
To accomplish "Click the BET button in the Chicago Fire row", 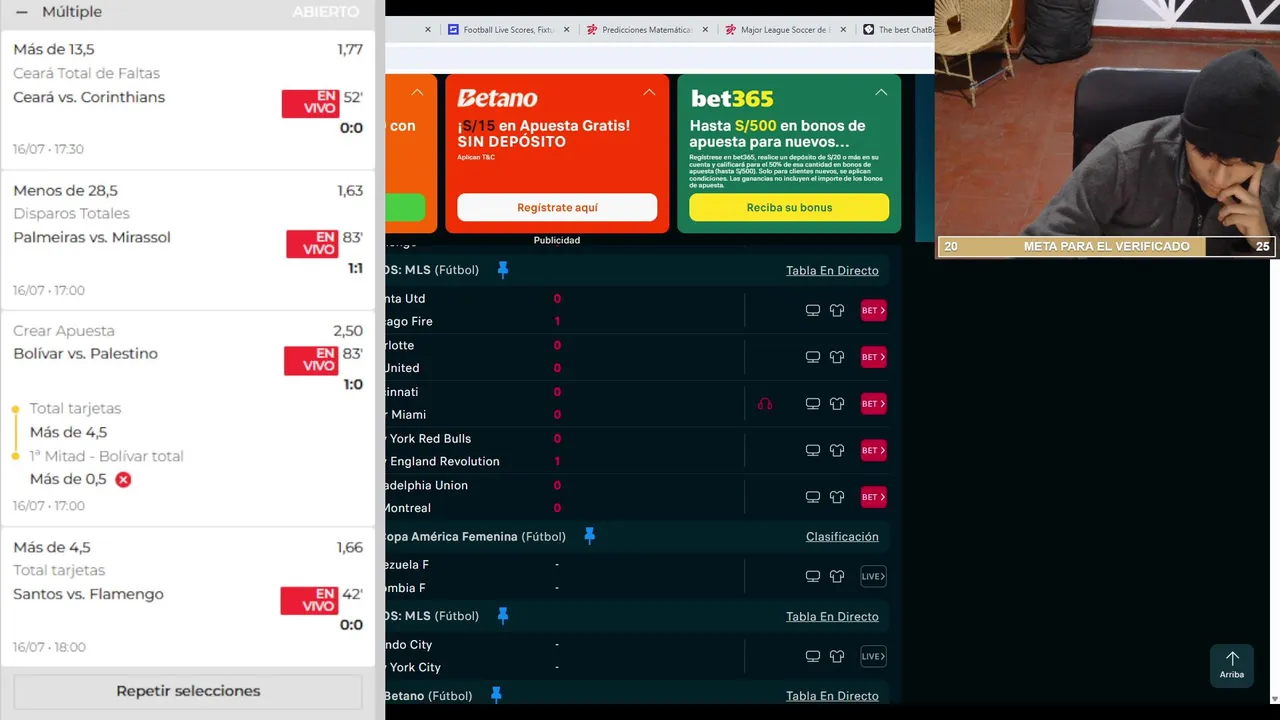I will [873, 310].
